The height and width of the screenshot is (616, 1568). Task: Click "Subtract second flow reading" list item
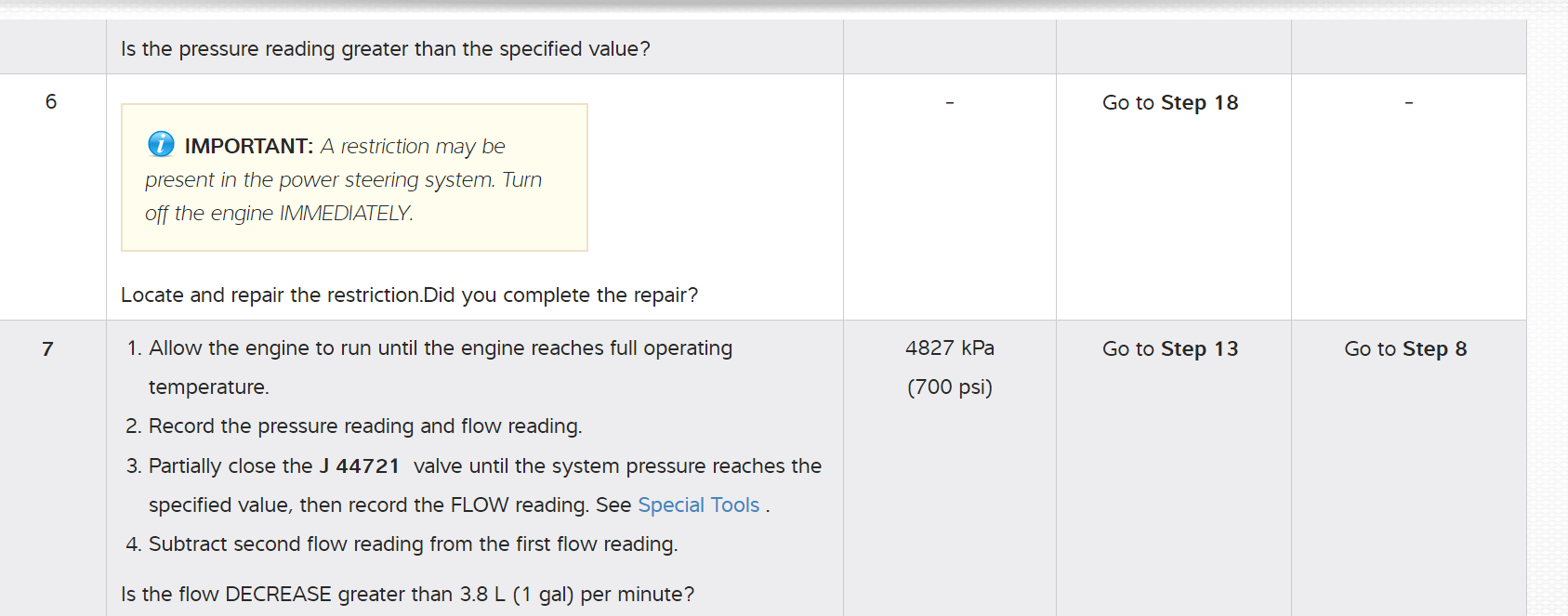click(x=413, y=544)
